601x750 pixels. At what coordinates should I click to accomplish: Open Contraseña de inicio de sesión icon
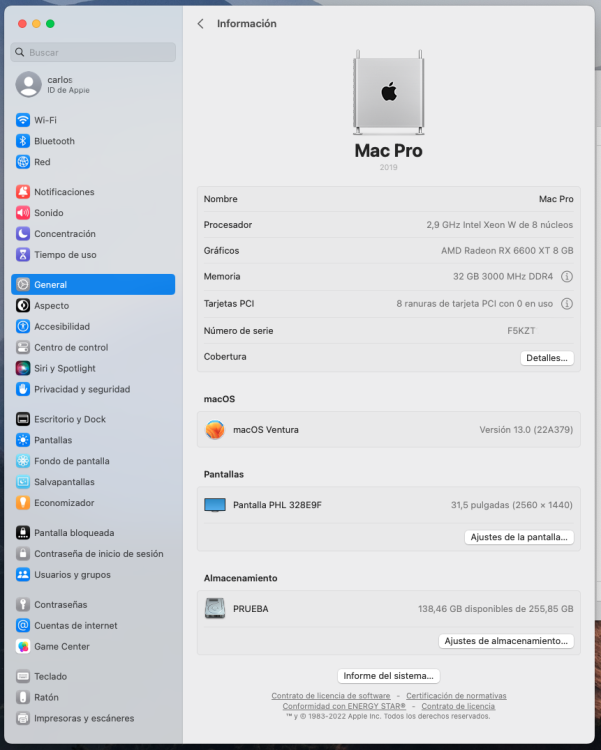pyautogui.click(x=22, y=553)
